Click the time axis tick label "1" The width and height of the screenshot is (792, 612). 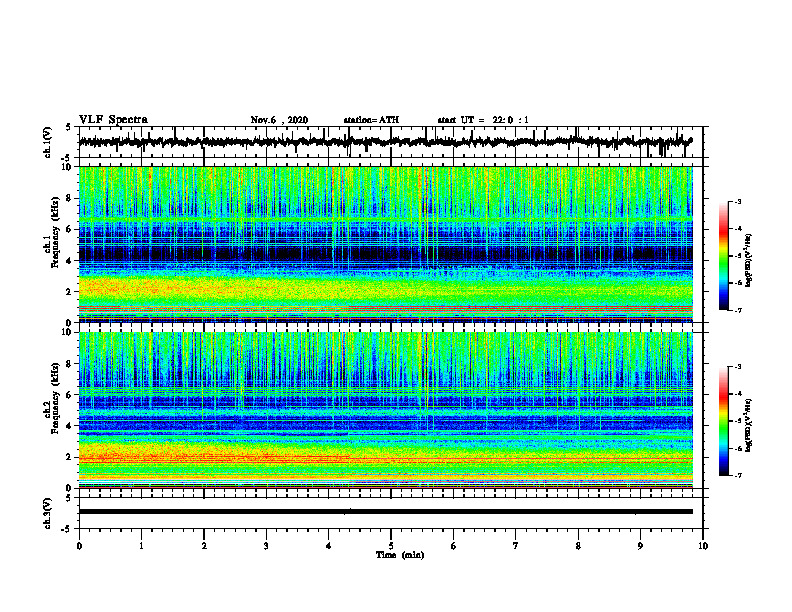(141, 546)
